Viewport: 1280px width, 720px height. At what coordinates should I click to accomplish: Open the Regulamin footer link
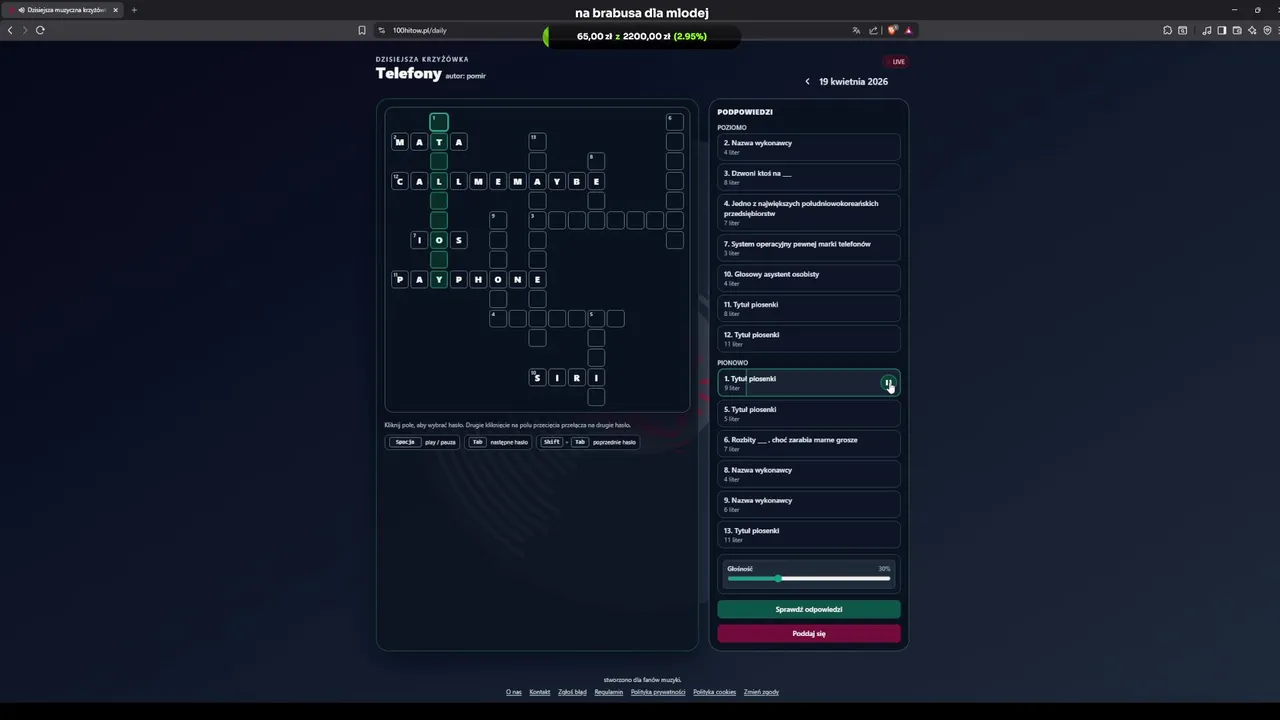point(608,692)
